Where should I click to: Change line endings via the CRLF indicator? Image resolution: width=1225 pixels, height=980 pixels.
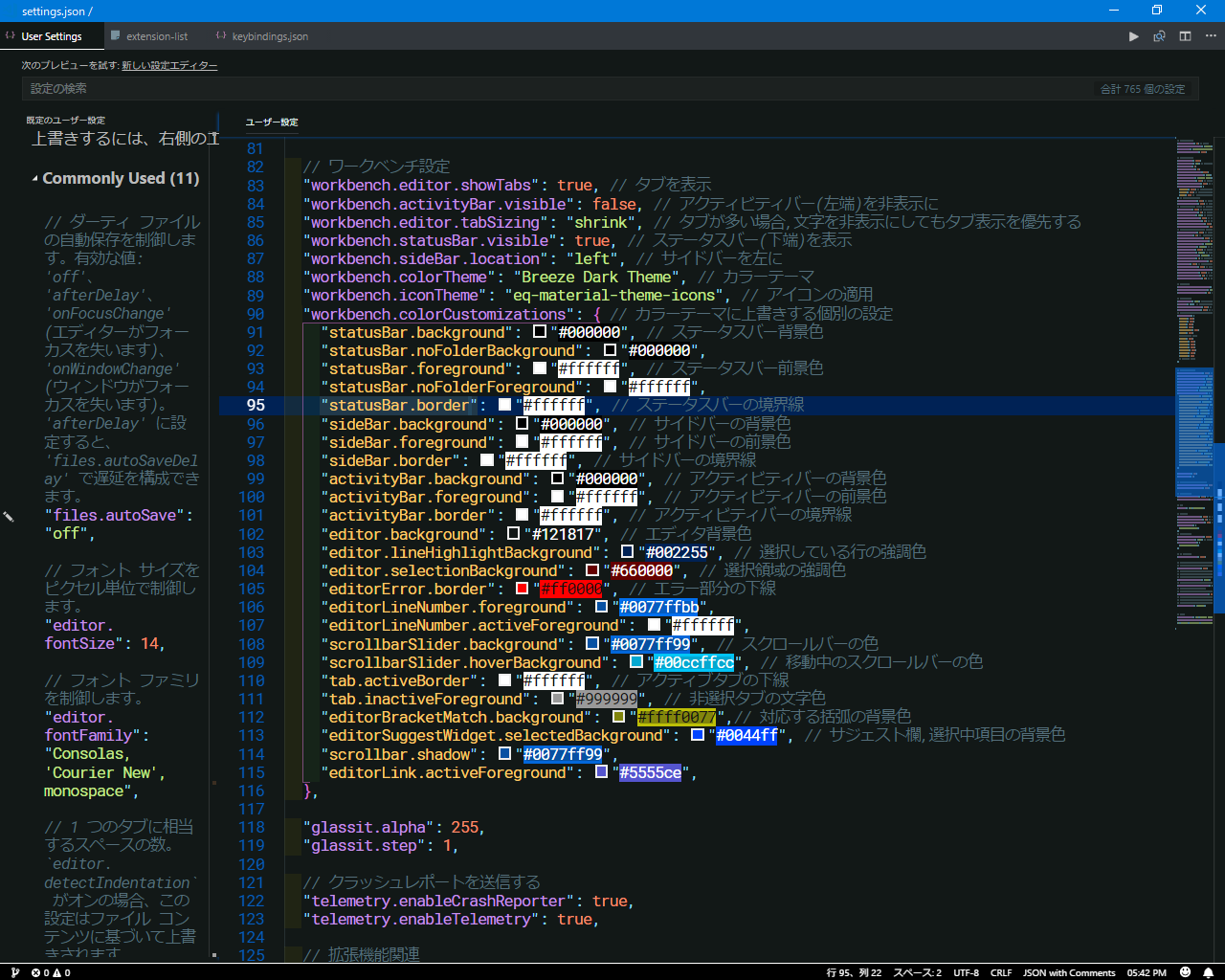[1000, 971]
